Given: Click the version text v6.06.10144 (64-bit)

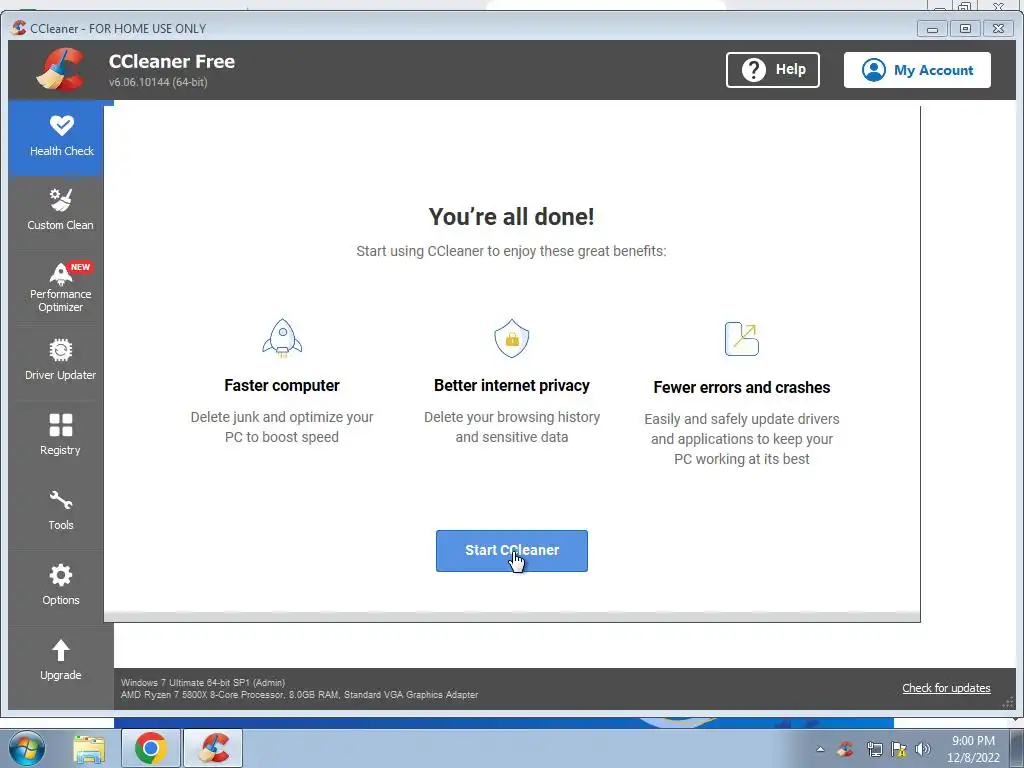Looking at the screenshot, I should coord(158,82).
